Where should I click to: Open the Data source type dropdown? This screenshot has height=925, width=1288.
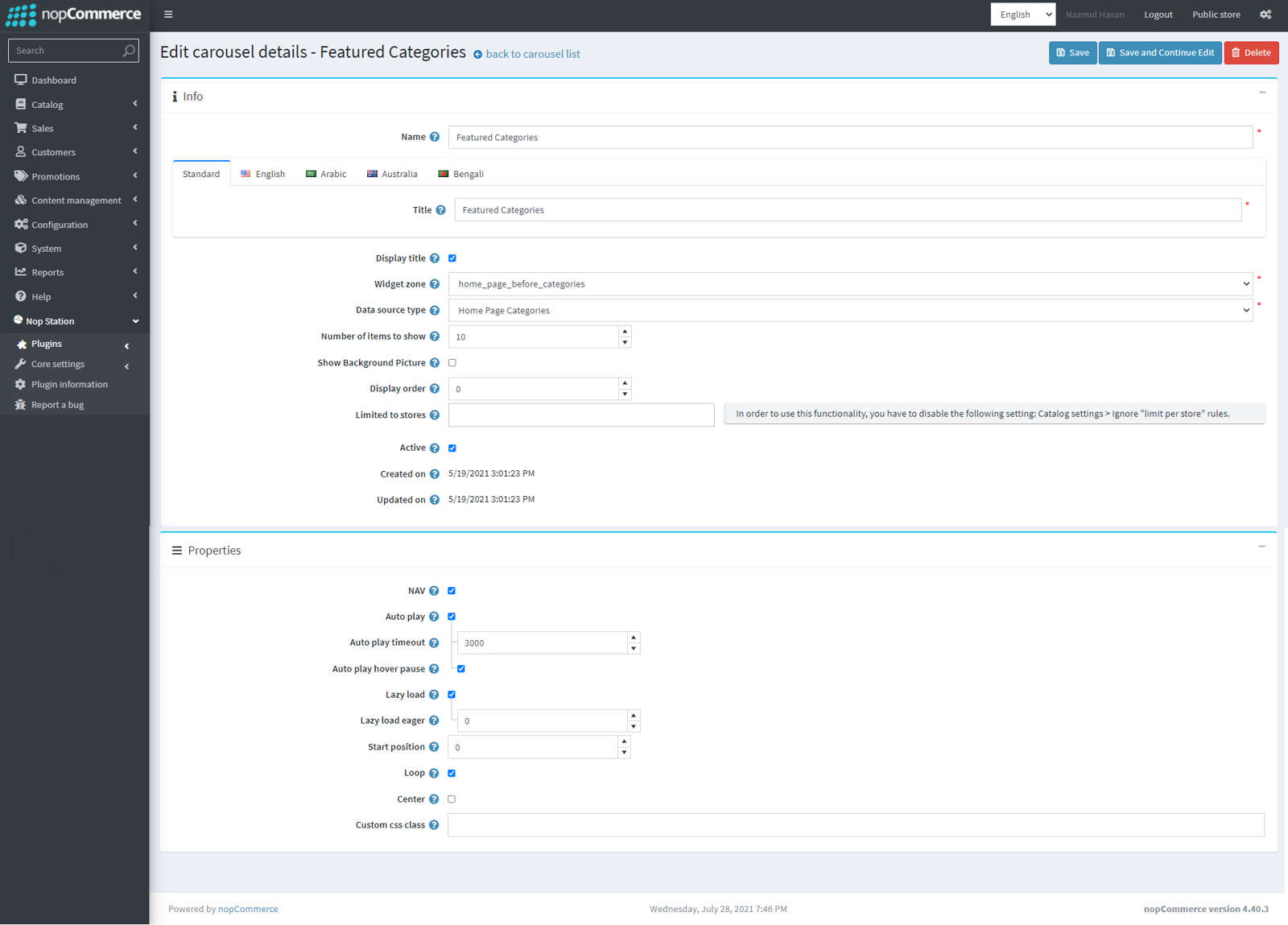pos(850,311)
